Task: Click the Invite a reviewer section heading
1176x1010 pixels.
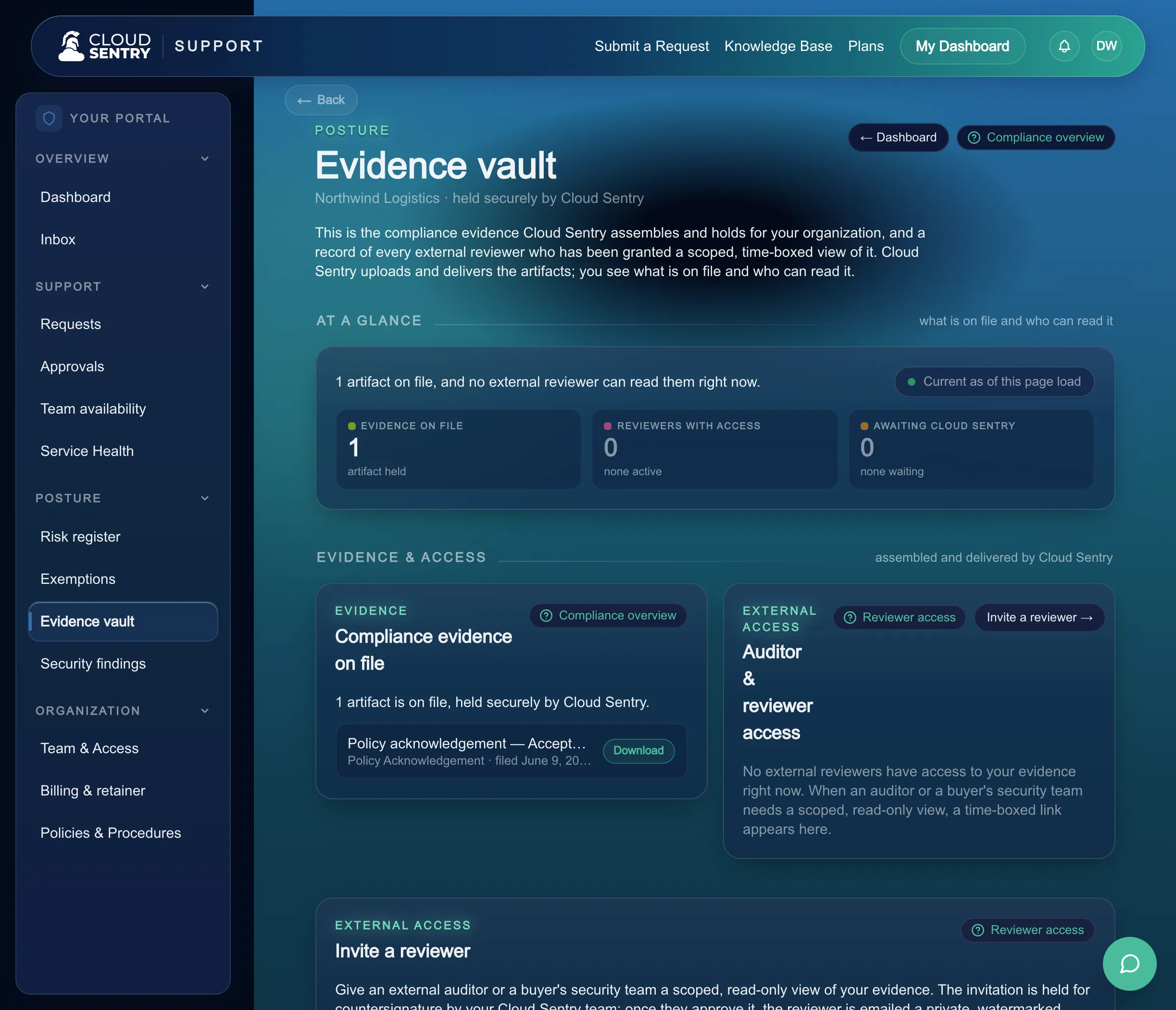Action: click(x=402, y=951)
